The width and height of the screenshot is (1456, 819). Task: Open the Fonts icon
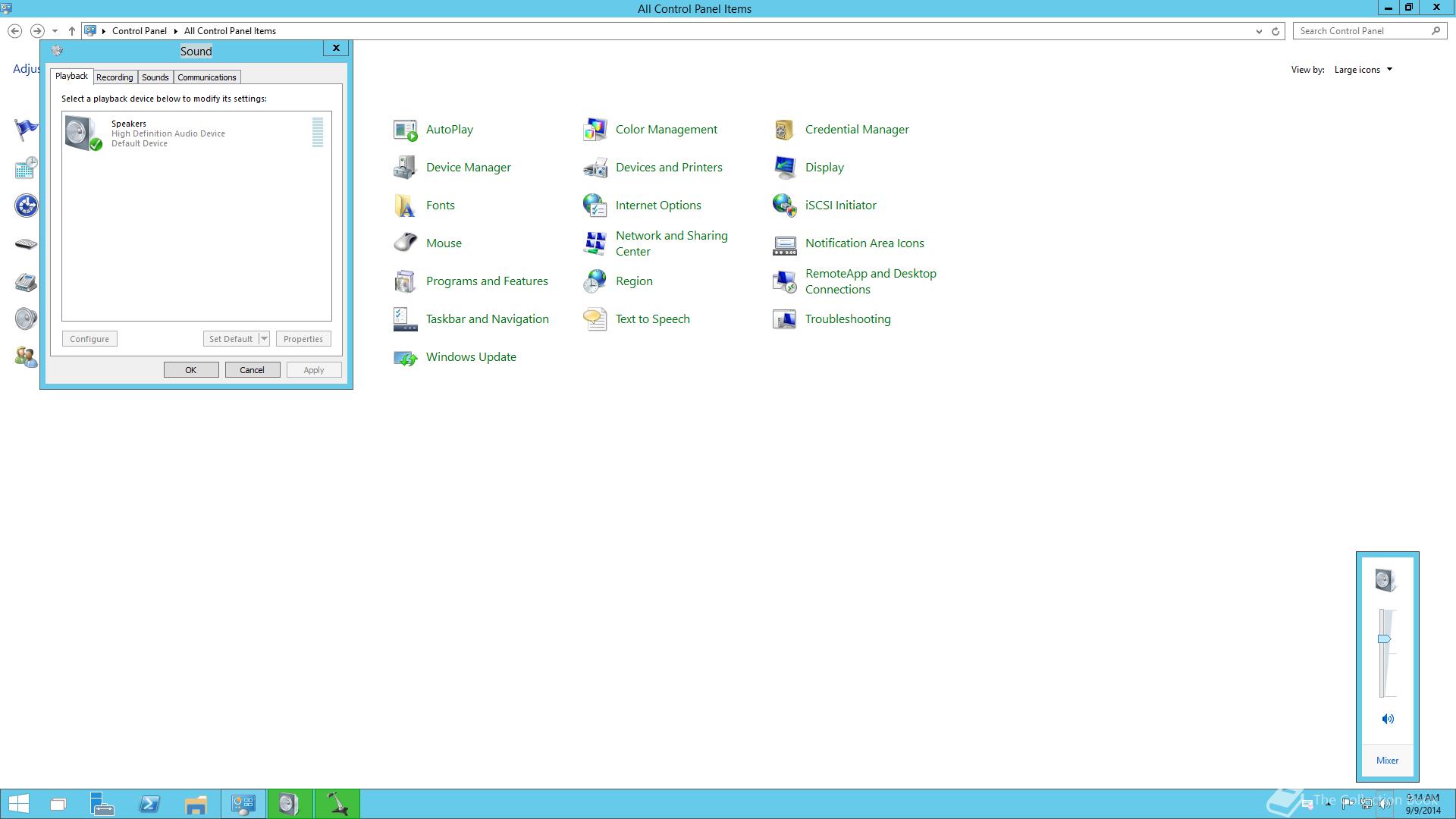pyautogui.click(x=406, y=206)
